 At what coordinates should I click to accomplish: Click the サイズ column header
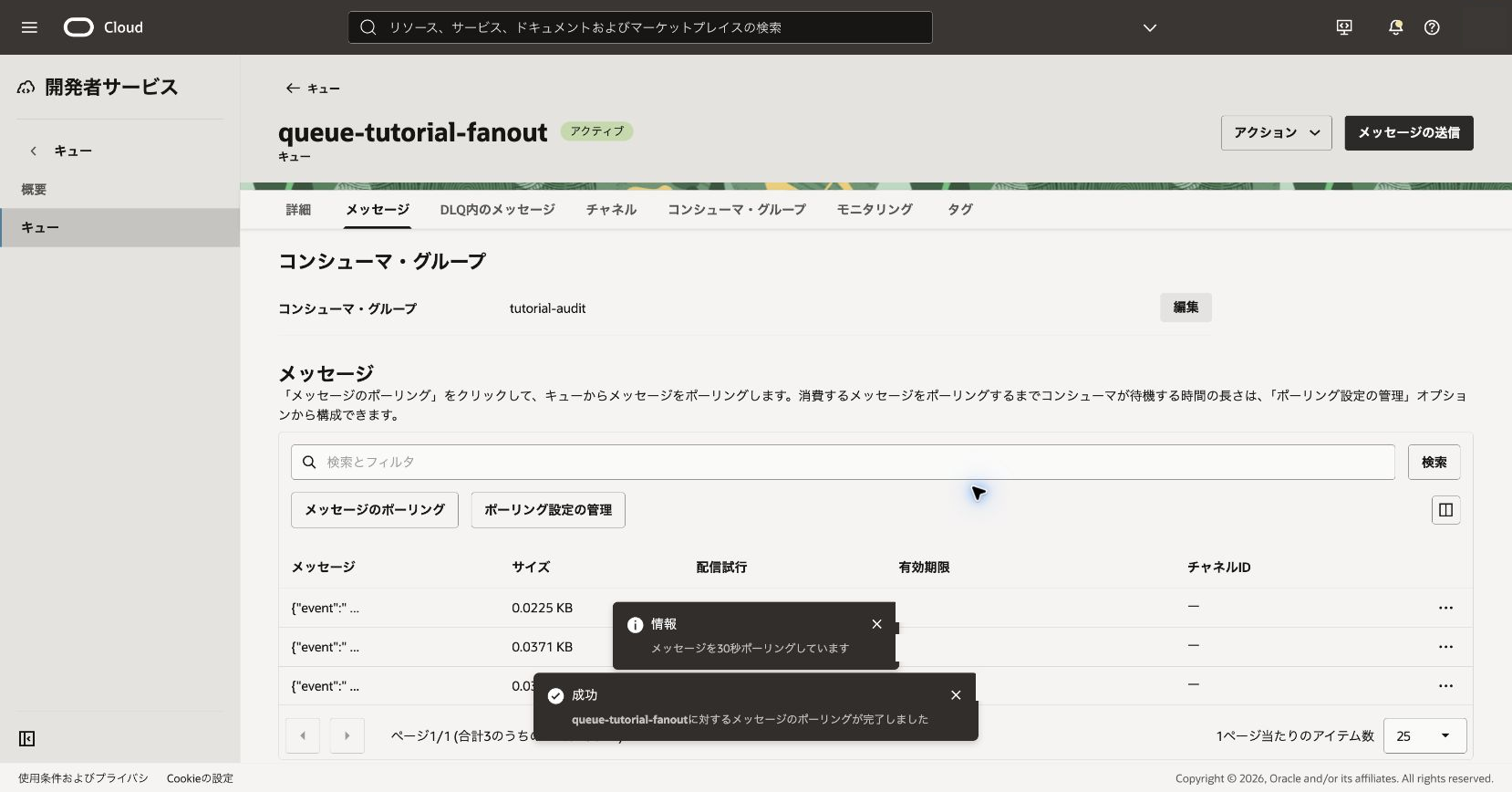pos(531,567)
